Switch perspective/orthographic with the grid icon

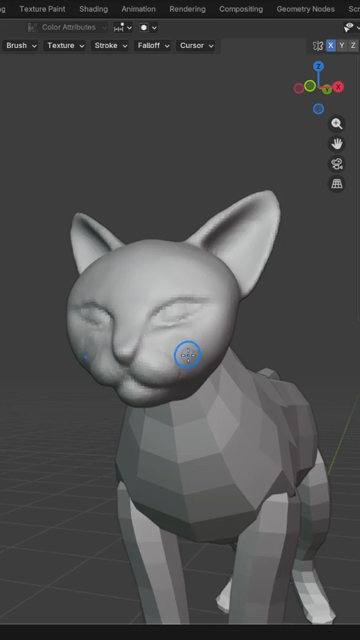click(337, 184)
